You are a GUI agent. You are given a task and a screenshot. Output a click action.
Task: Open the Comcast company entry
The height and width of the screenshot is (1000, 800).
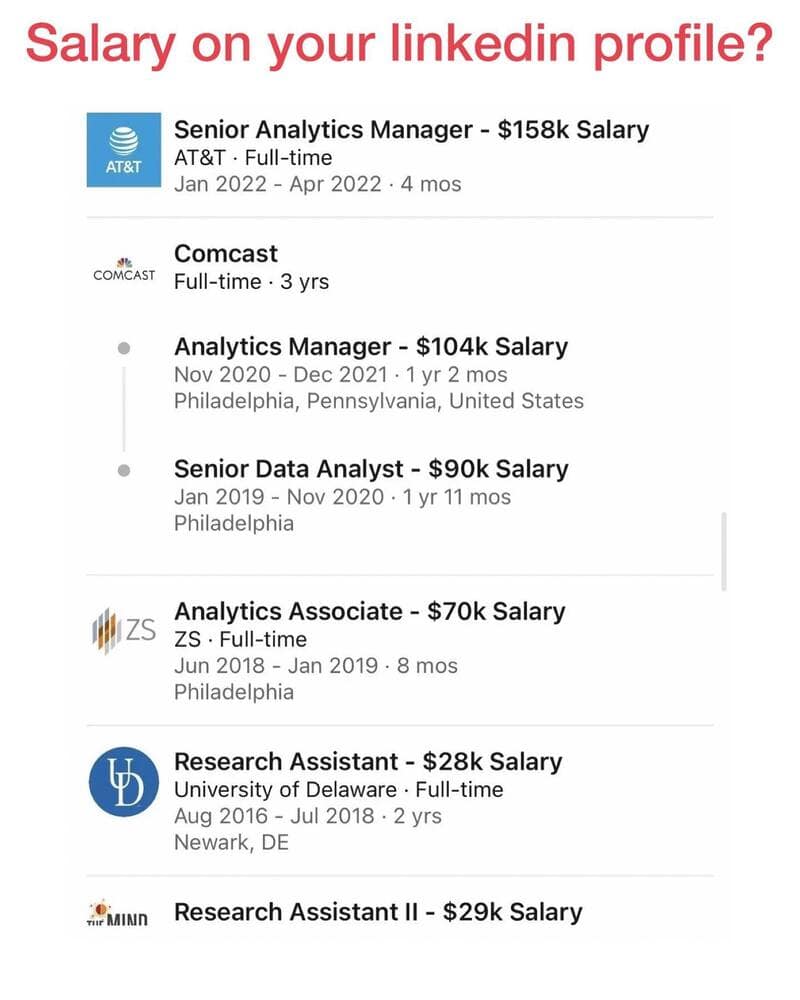[226, 254]
